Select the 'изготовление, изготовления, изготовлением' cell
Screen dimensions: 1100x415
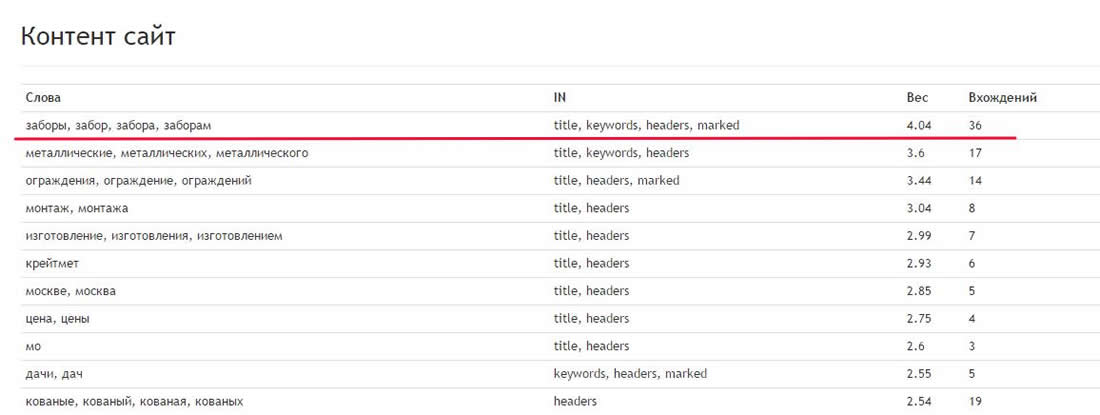154,236
